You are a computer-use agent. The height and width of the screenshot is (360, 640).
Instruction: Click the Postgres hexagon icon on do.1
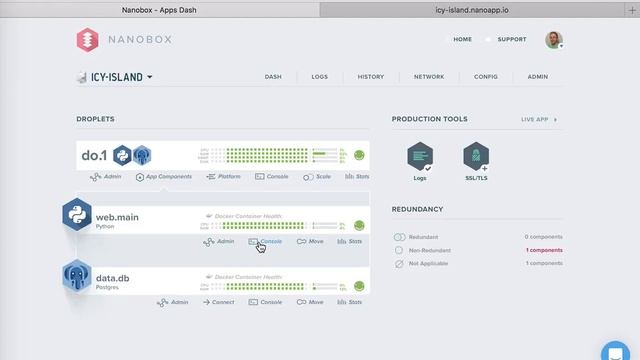[142, 156]
